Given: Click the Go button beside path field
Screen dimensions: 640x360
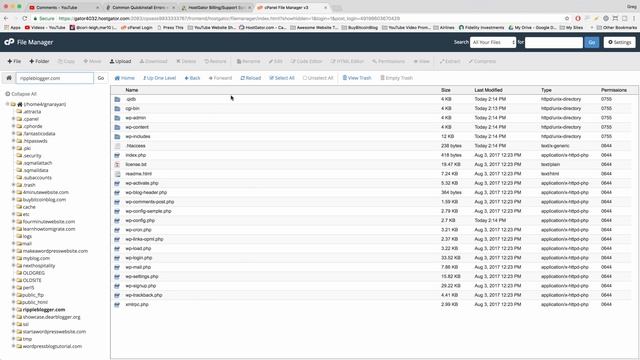Looking at the screenshot, I should coord(100,78).
